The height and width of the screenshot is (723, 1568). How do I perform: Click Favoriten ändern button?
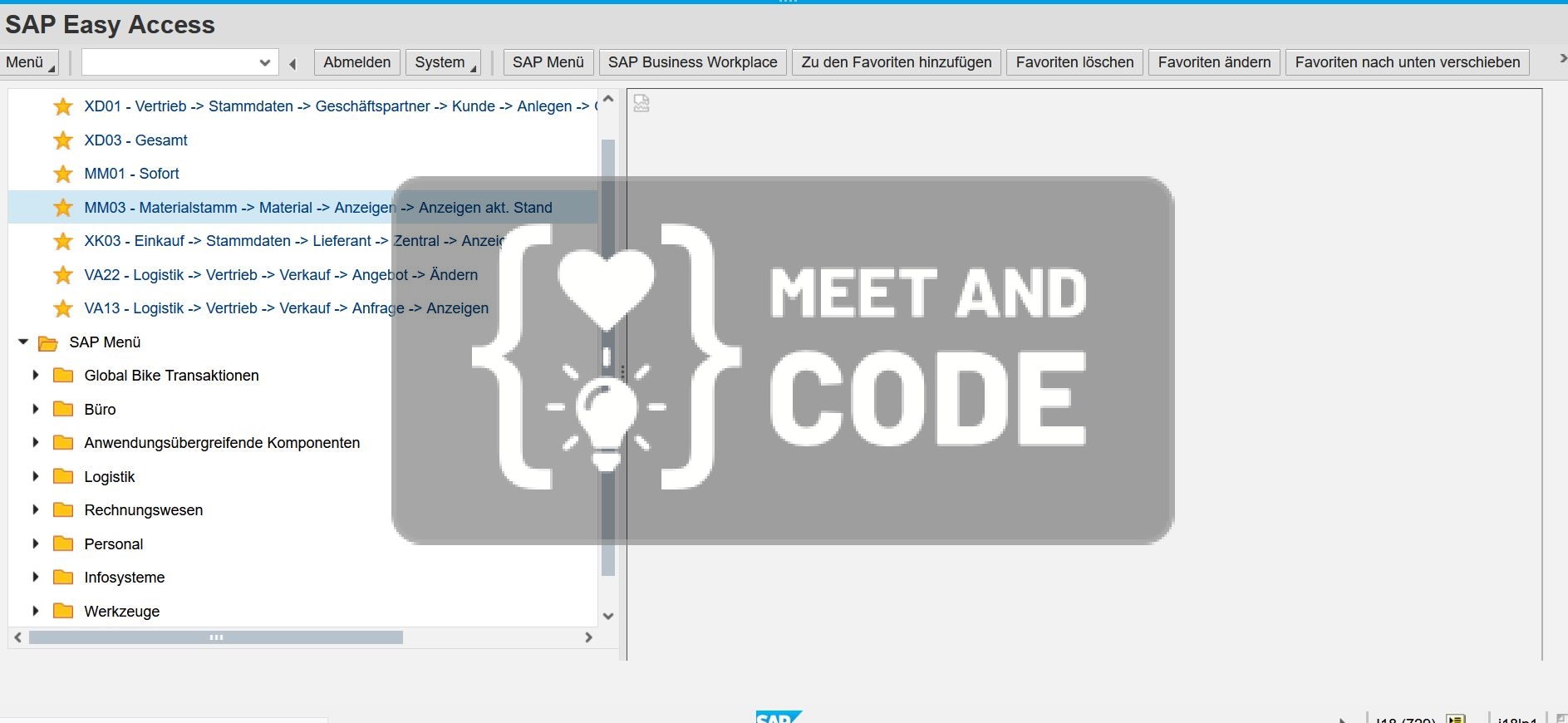click(x=1215, y=62)
